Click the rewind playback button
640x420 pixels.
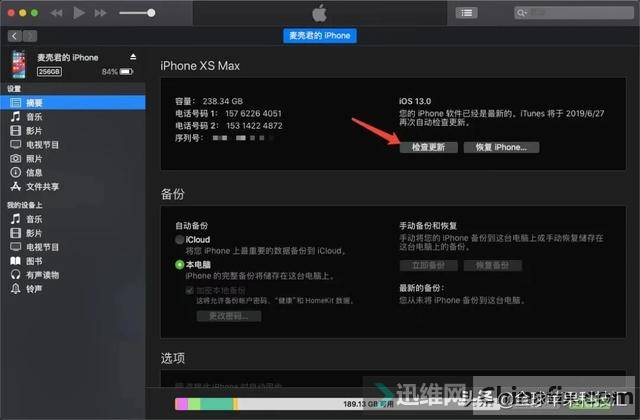coord(56,13)
